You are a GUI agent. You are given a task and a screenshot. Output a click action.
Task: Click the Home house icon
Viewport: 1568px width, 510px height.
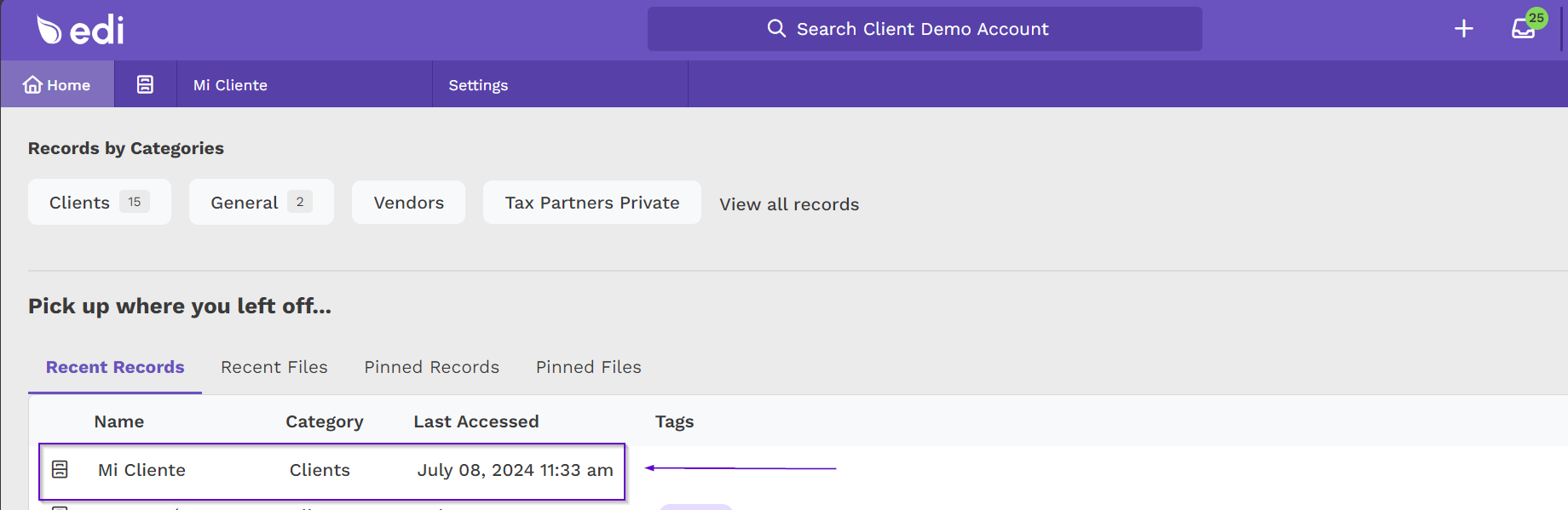click(32, 84)
